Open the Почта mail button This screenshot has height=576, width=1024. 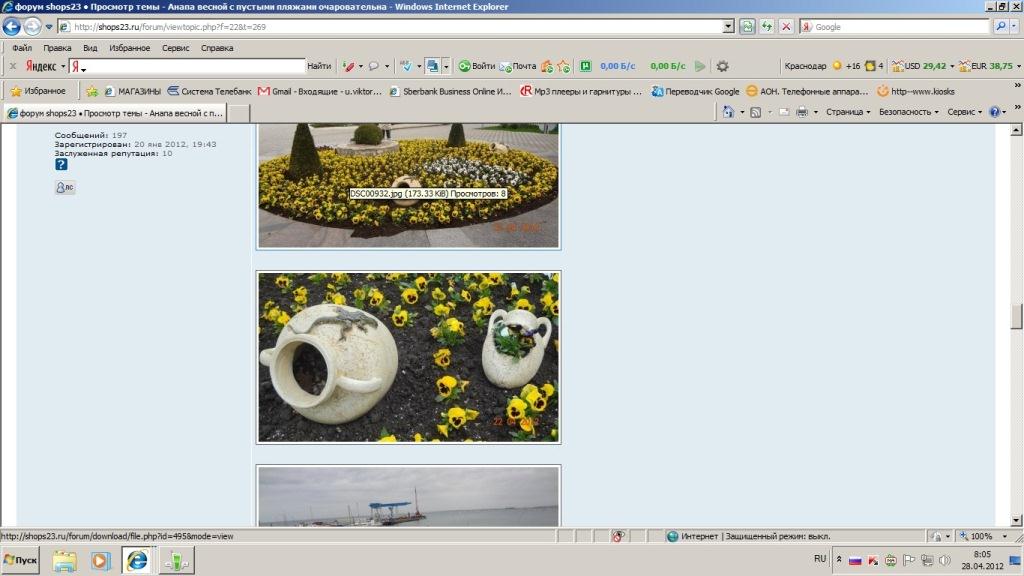pyautogui.click(x=518, y=66)
